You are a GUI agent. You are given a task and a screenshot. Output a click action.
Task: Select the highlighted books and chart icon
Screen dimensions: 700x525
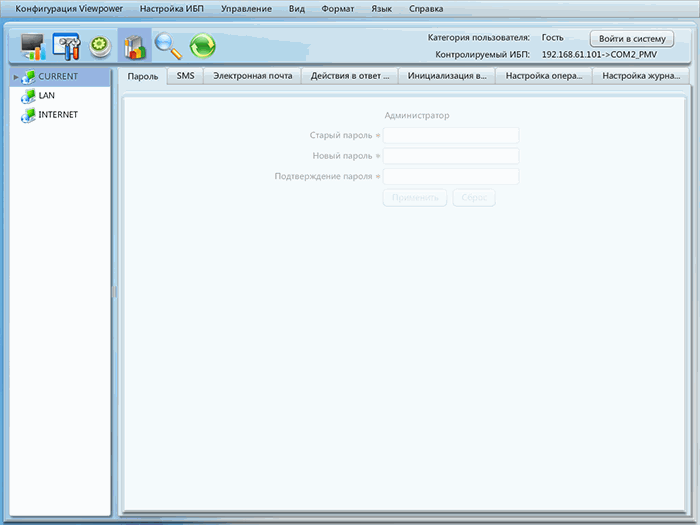[134, 46]
